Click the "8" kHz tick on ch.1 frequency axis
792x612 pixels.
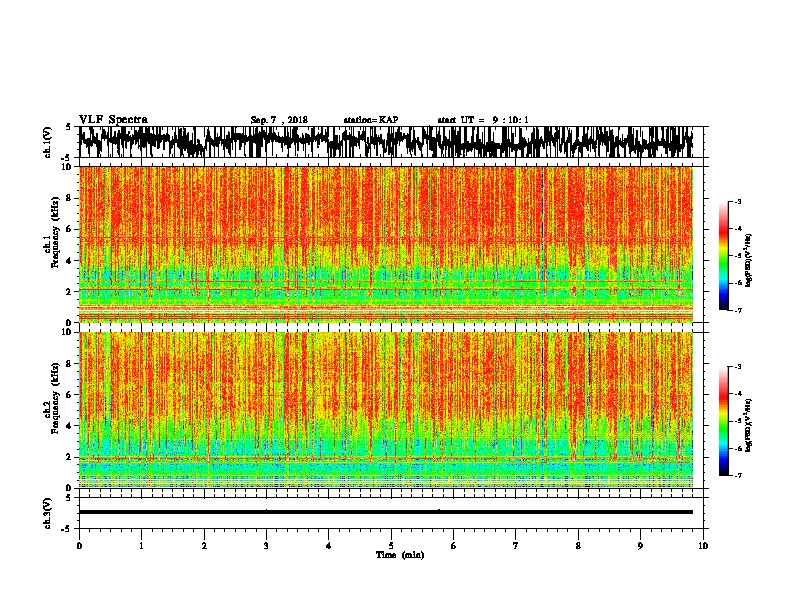[70, 198]
